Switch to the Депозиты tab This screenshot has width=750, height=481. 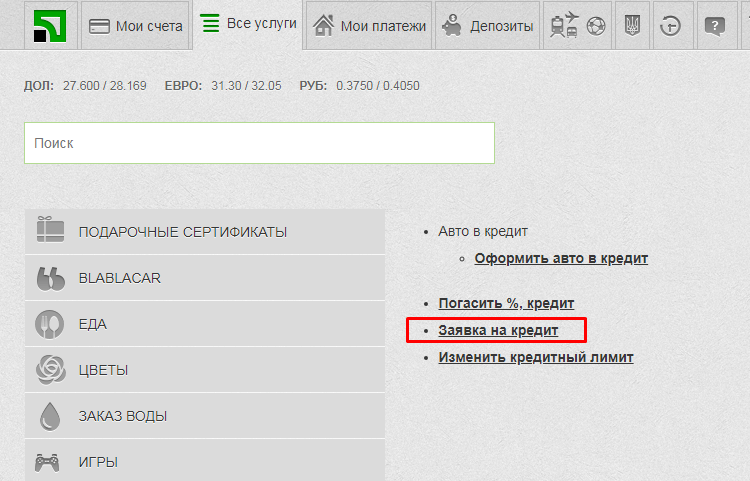487,26
